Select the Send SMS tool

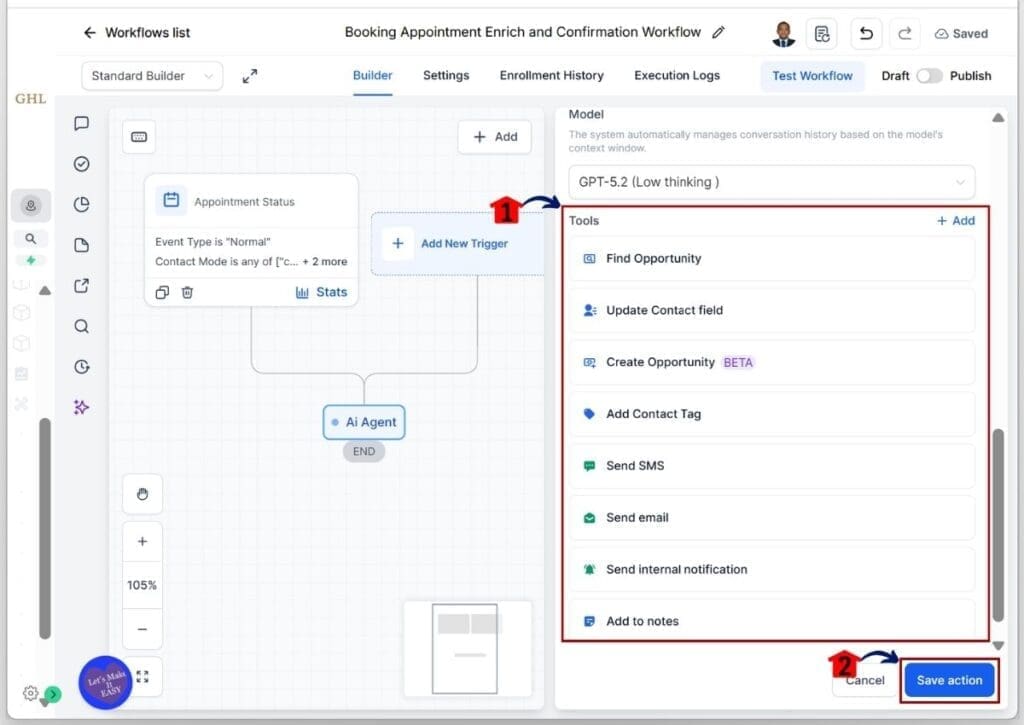click(772, 466)
